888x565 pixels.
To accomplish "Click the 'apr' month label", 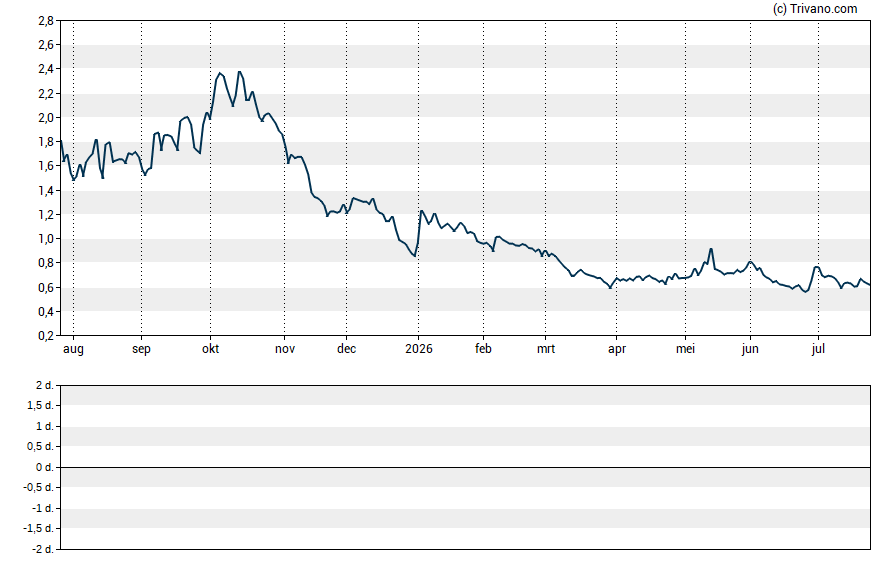I will click(617, 349).
